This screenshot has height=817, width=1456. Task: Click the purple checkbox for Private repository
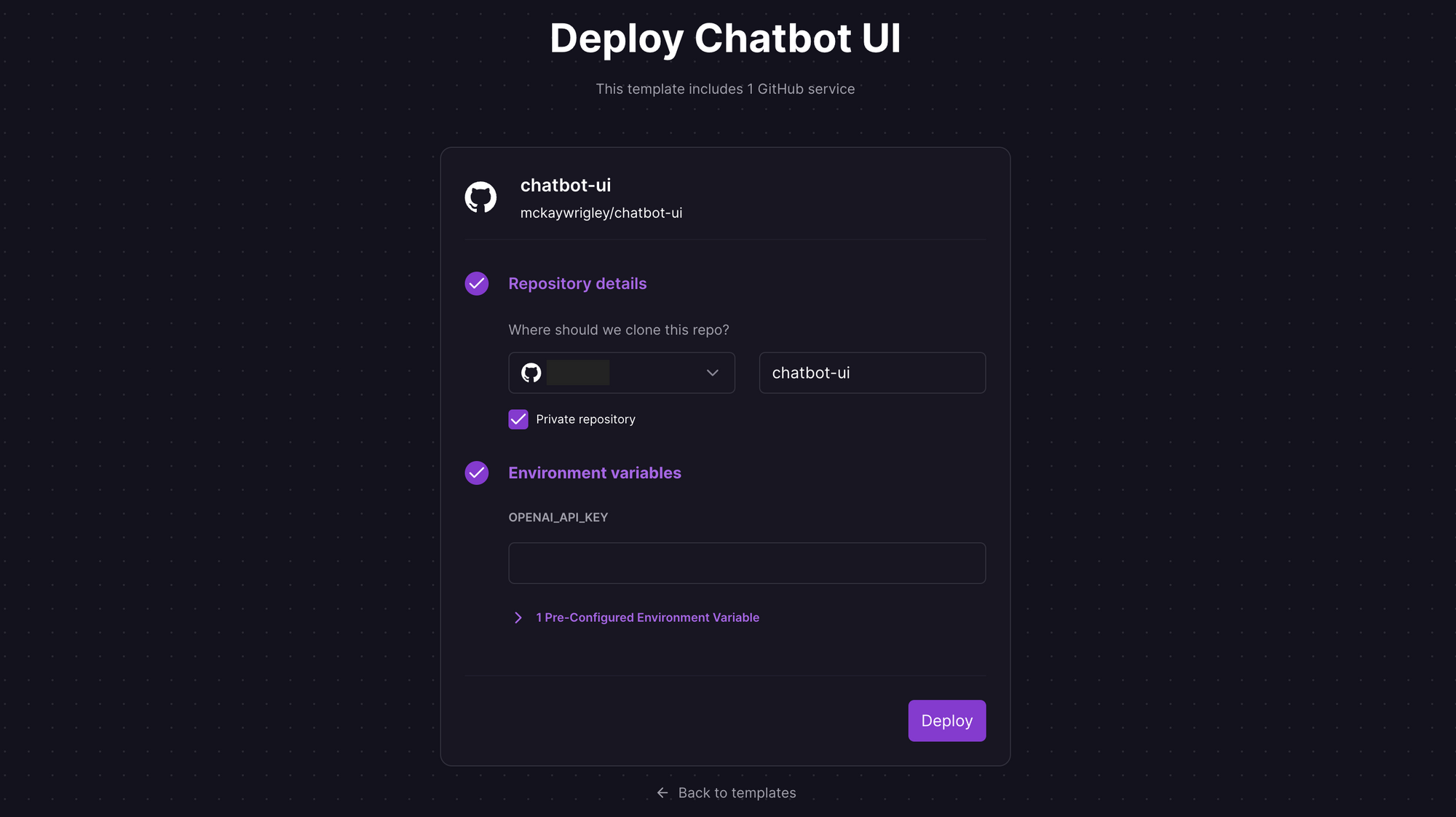coord(518,419)
